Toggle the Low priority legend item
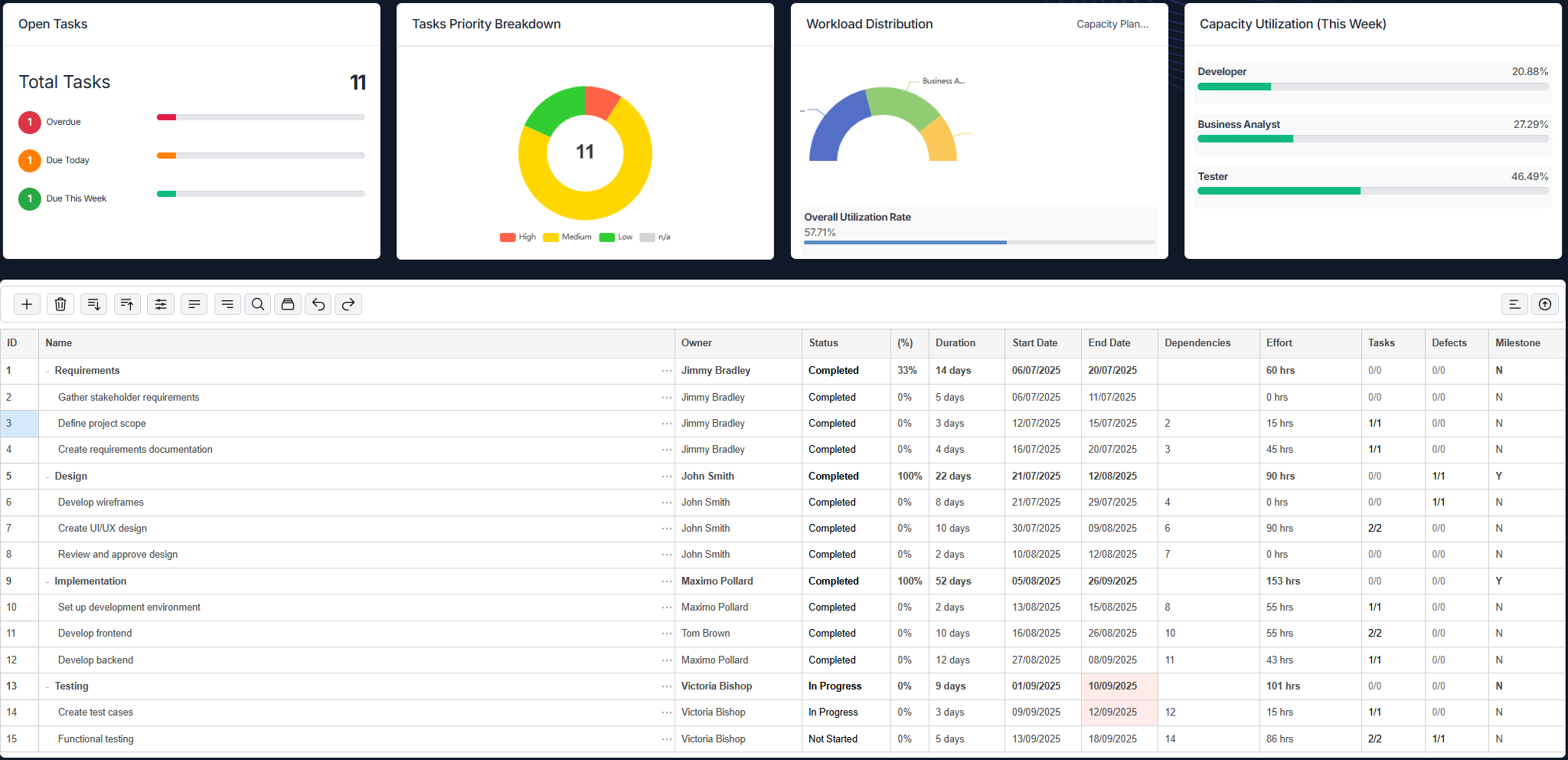1568x760 pixels. [x=616, y=237]
